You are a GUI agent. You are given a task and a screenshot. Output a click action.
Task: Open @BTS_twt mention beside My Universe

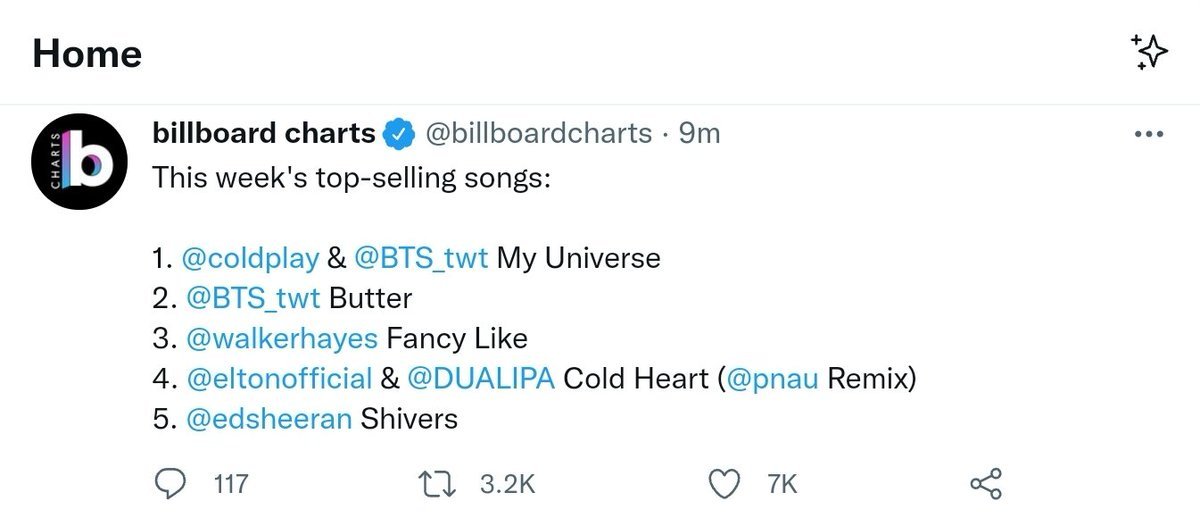point(421,258)
